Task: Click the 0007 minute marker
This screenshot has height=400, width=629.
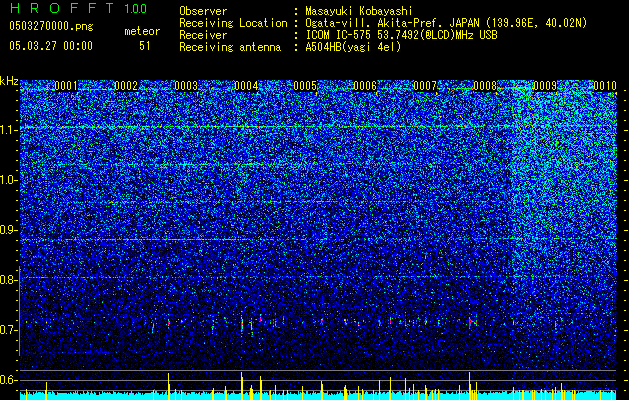Action: tap(425, 86)
